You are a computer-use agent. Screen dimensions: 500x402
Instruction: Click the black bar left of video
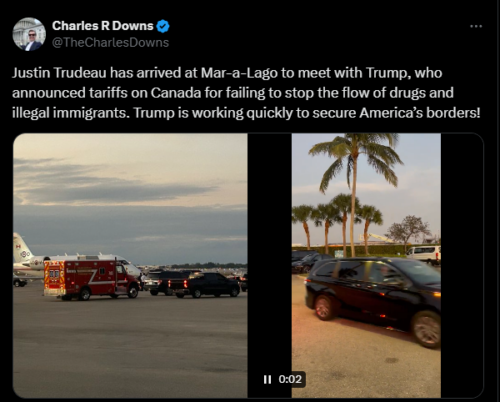point(269,253)
